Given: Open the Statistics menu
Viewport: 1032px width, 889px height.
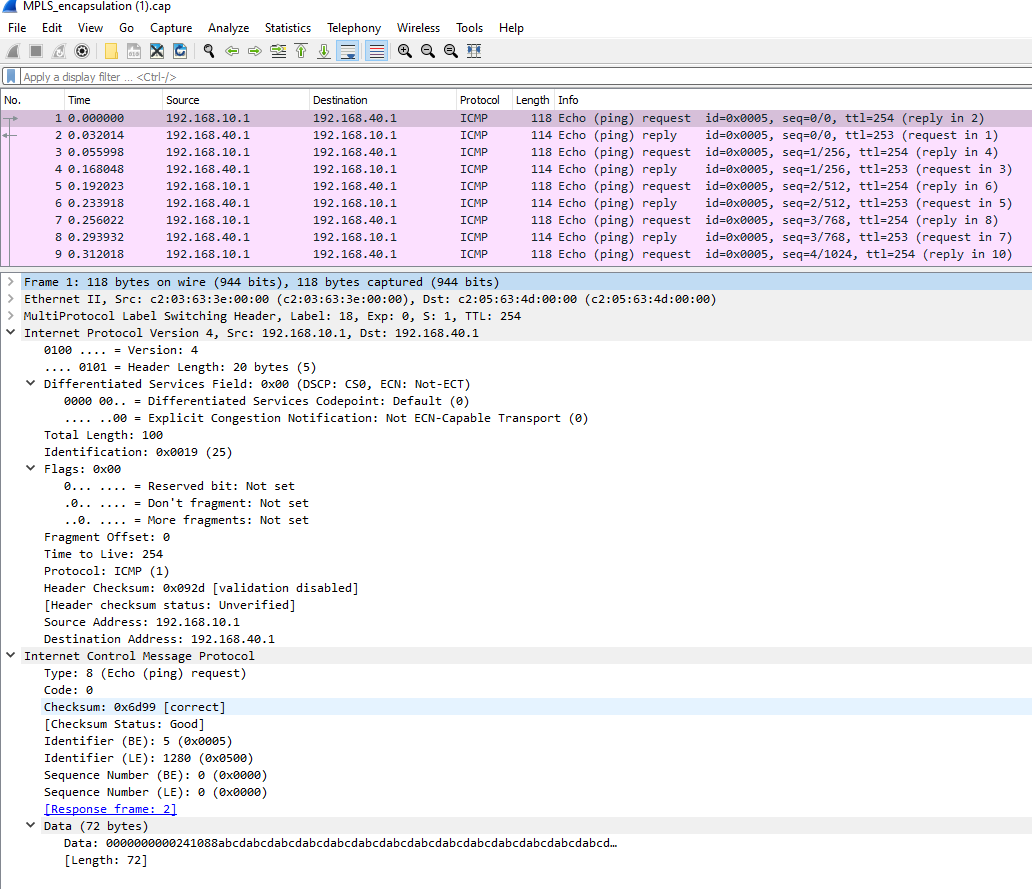Looking at the screenshot, I should point(288,27).
